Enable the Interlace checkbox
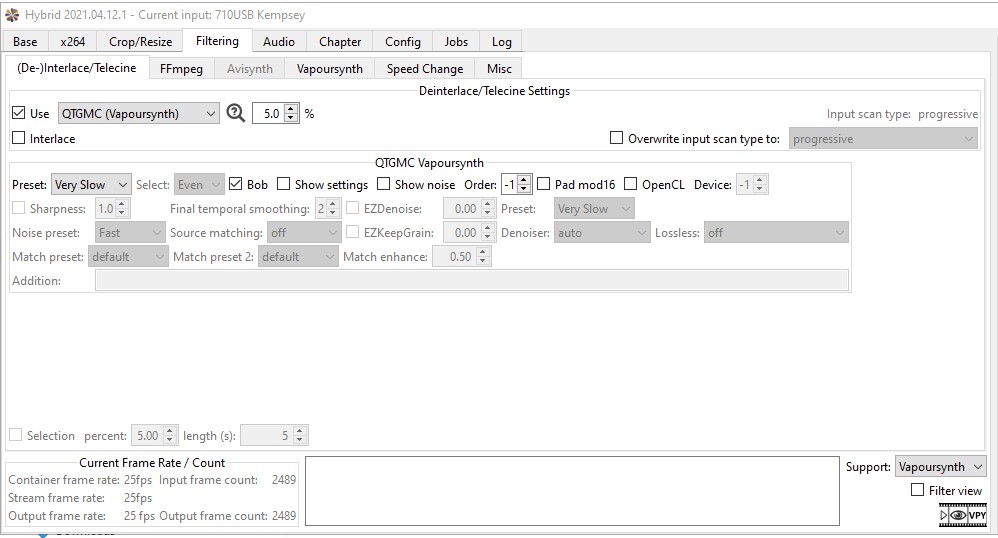This screenshot has width=998, height=538. 19,138
